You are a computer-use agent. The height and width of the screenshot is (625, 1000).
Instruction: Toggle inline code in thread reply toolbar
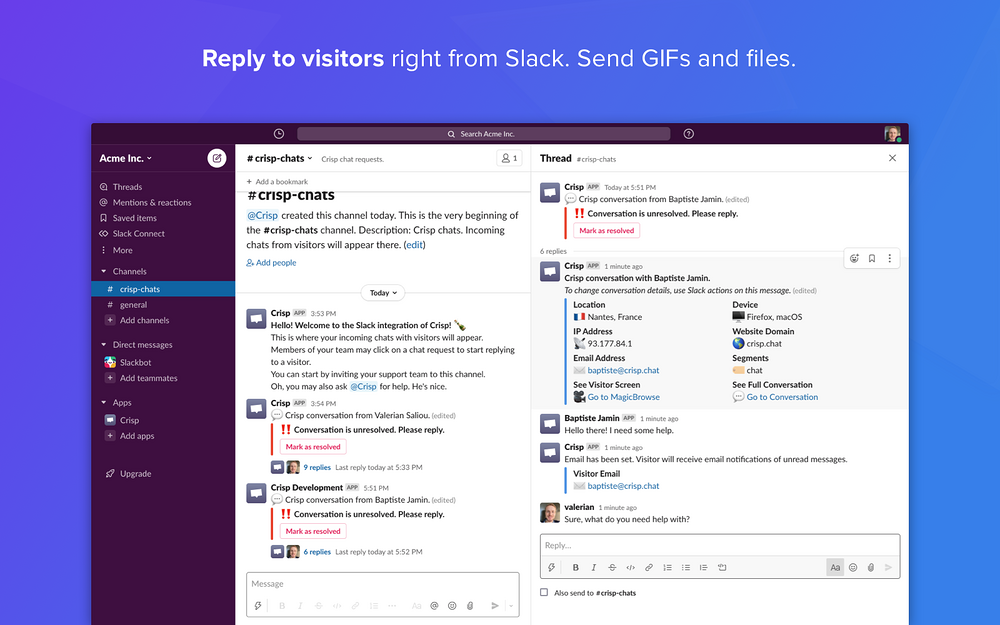(630, 568)
